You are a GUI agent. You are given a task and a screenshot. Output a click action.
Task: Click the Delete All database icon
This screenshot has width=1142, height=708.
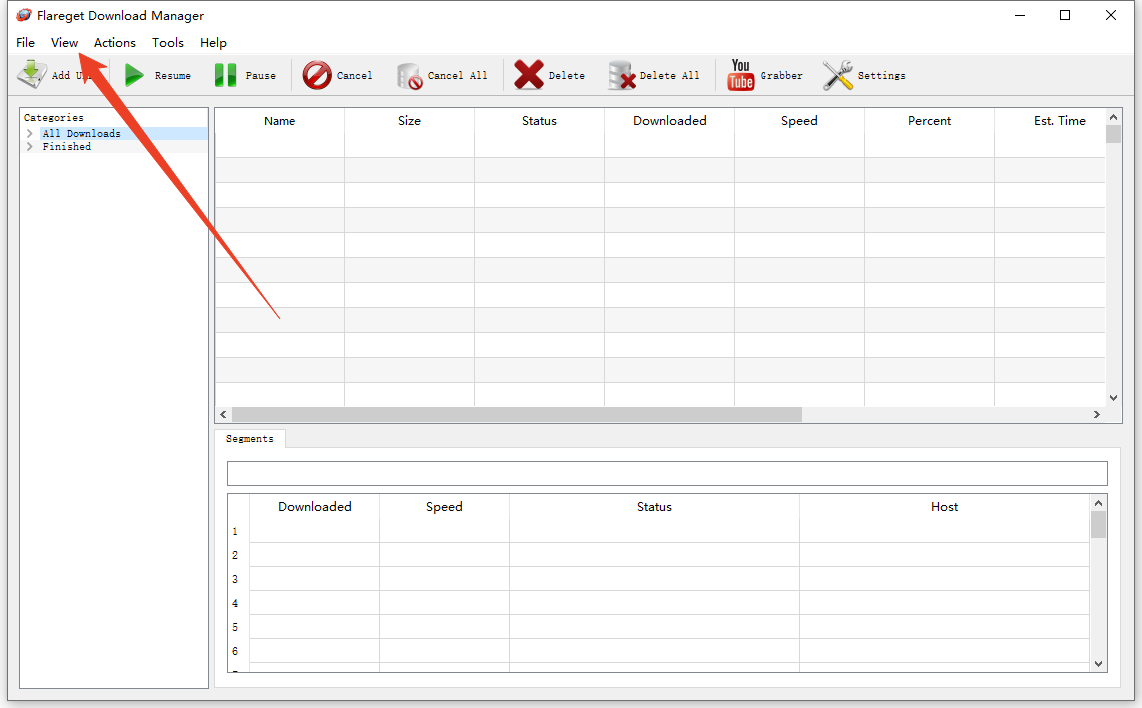[x=622, y=75]
